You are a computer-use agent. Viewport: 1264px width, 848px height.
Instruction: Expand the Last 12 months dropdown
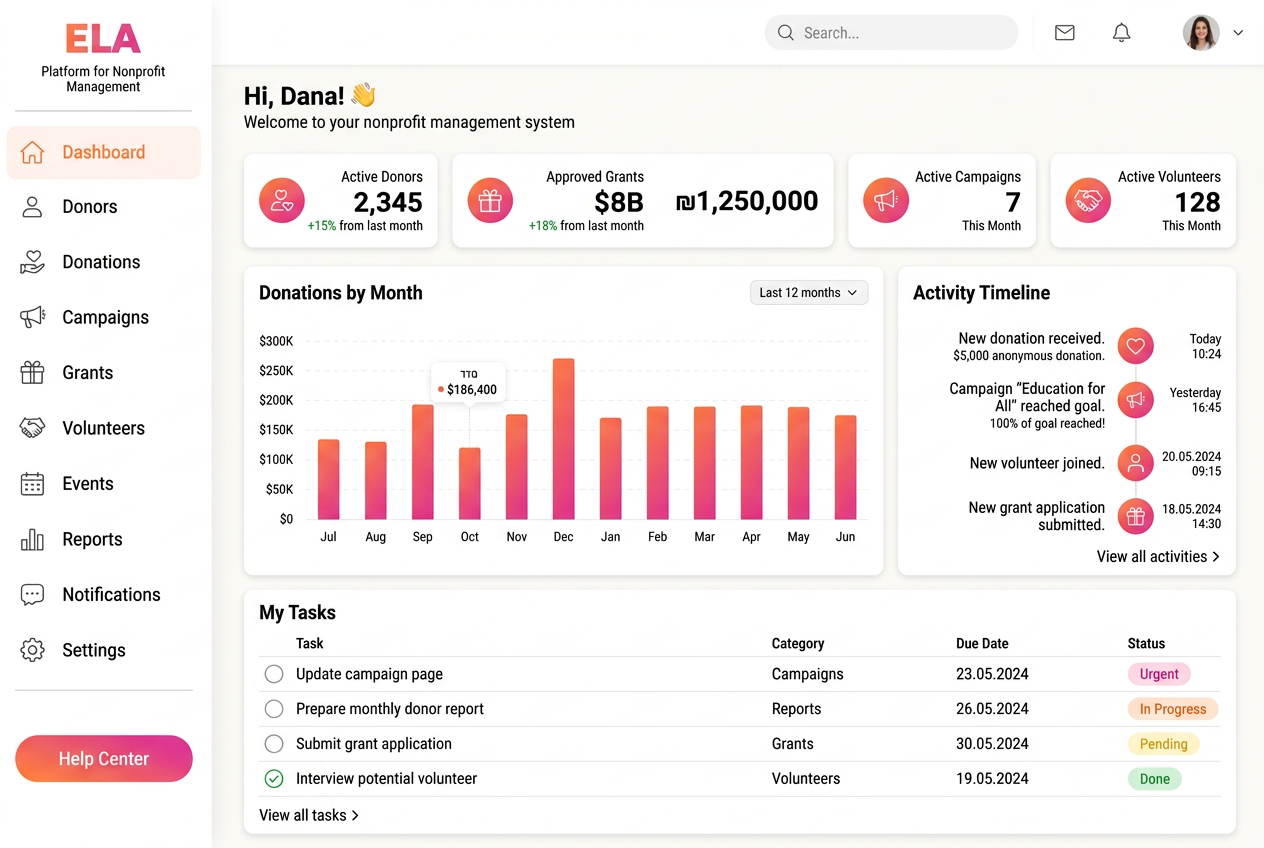coord(809,293)
